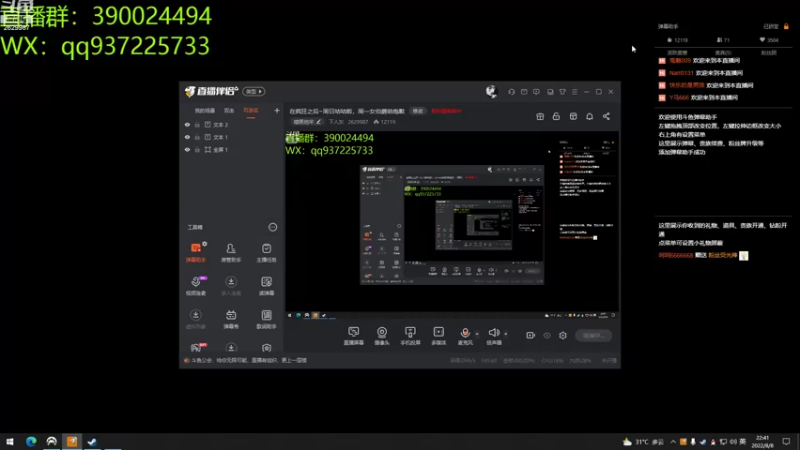Toggle the lock on the danmaku helper panel
The image size is (800, 450).
[786, 26]
